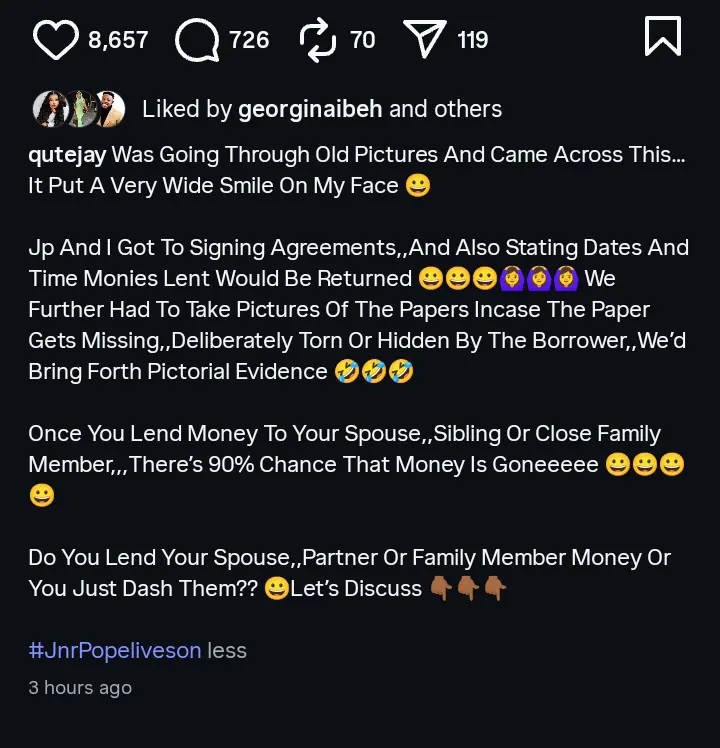
Task: Click the first liker avatar thumbnail
Action: (x=50, y=108)
